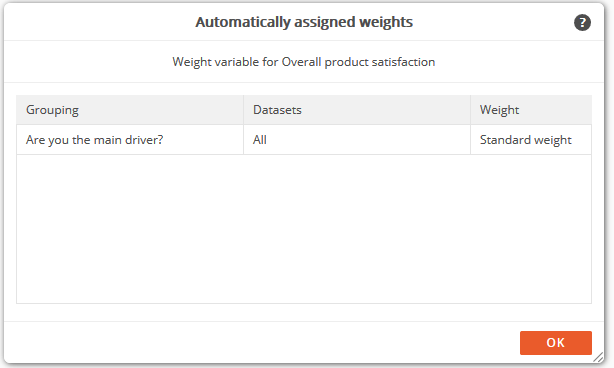Click the 'Automatically assigned weights' dialog title
Screen dimensions: 614x368
tap(304, 22)
